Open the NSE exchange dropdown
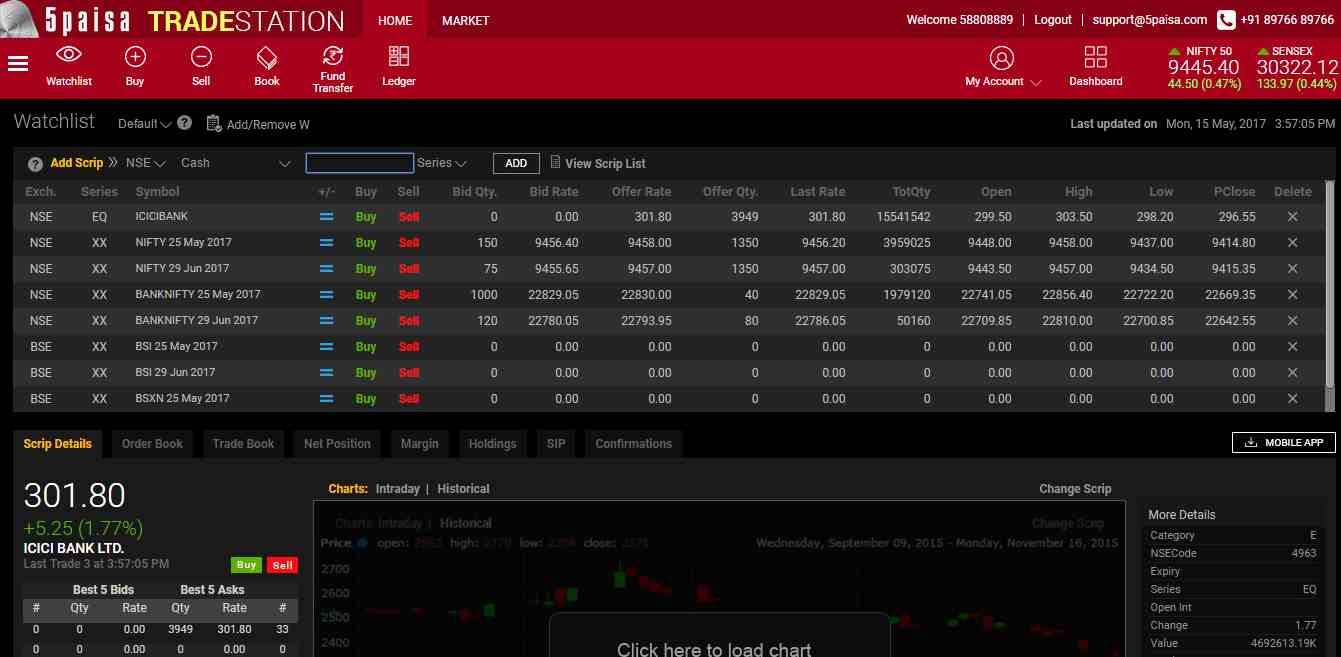The width and height of the screenshot is (1341, 657). click(x=145, y=162)
